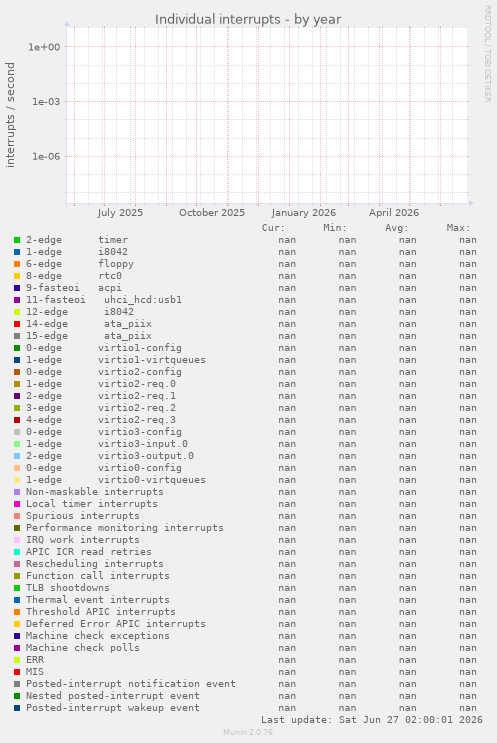Click the graph title Individual interrupts - by year
The height and width of the screenshot is (743, 497).
pos(248,19)
